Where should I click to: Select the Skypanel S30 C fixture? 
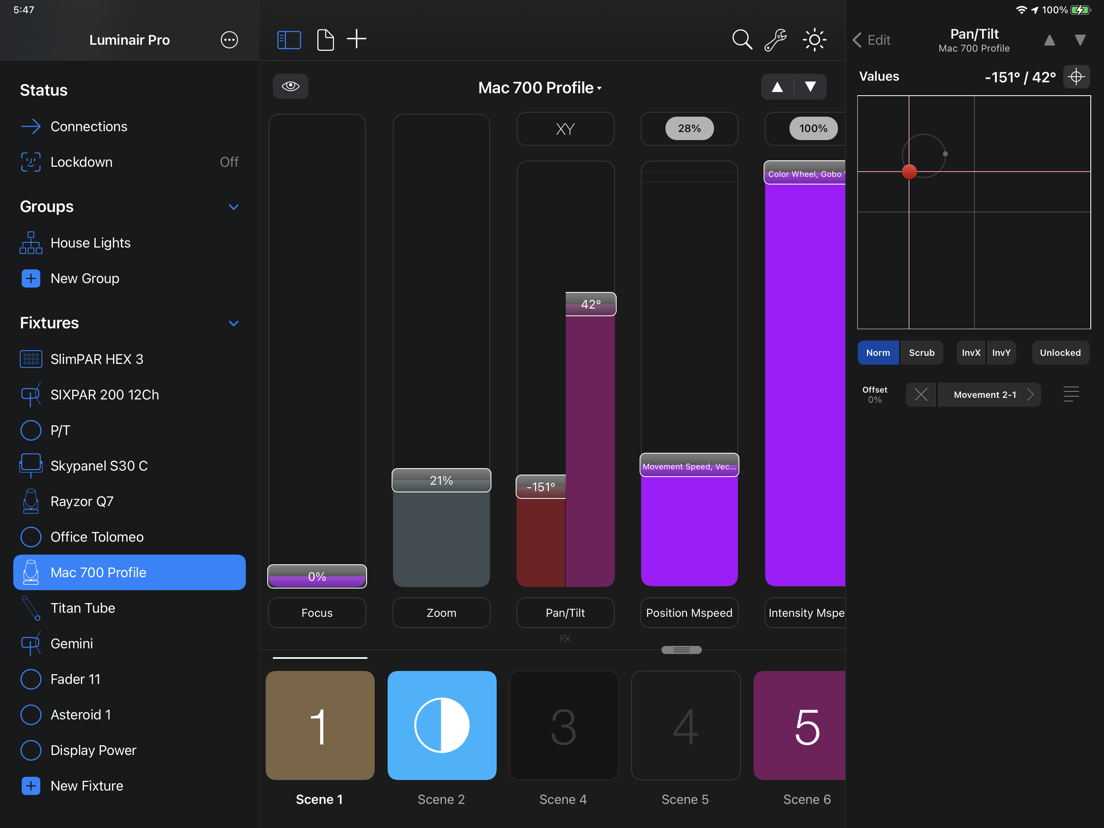coord(130,466)
